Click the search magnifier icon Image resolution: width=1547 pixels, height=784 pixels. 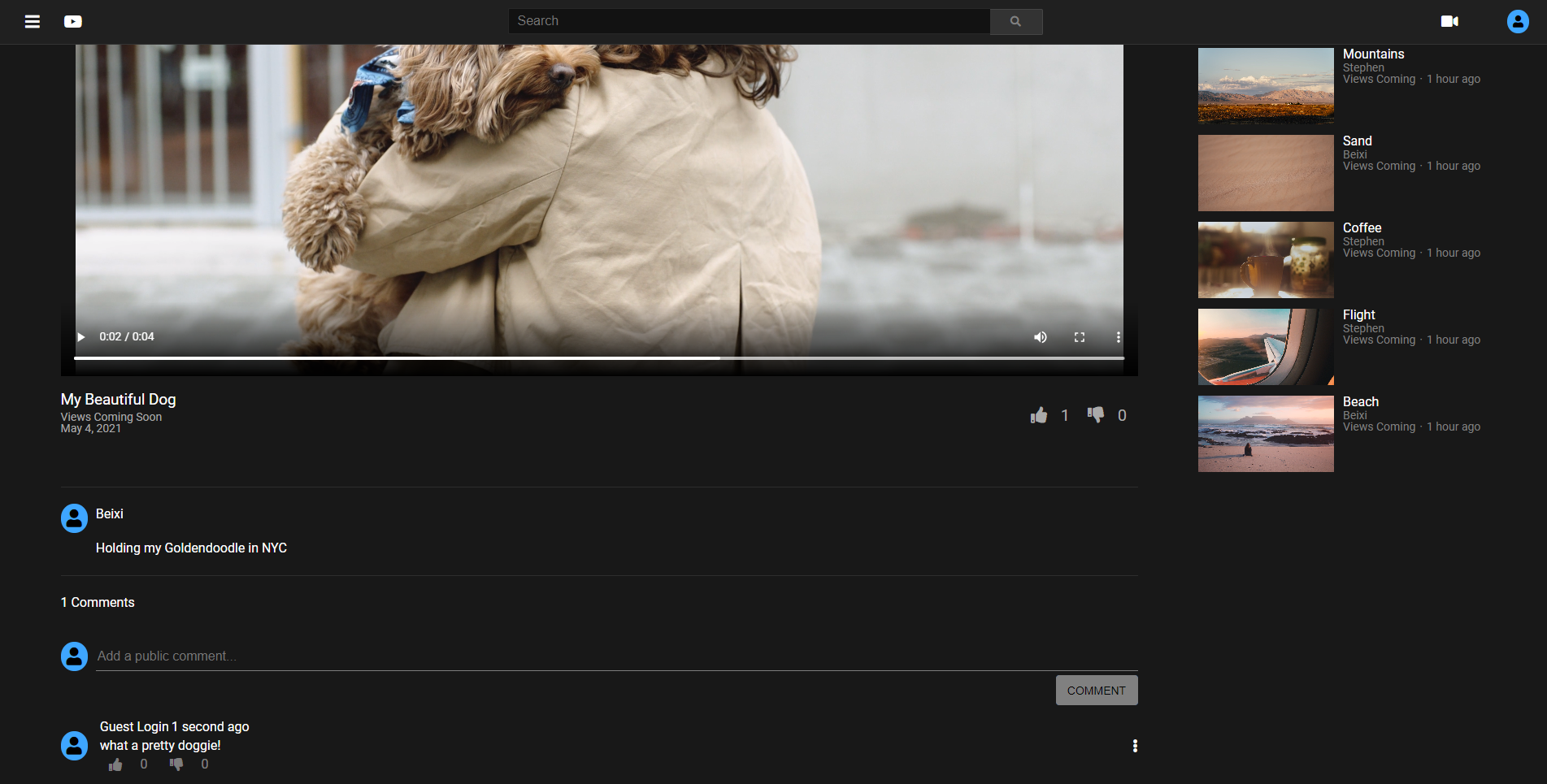tap(1015, 21)
